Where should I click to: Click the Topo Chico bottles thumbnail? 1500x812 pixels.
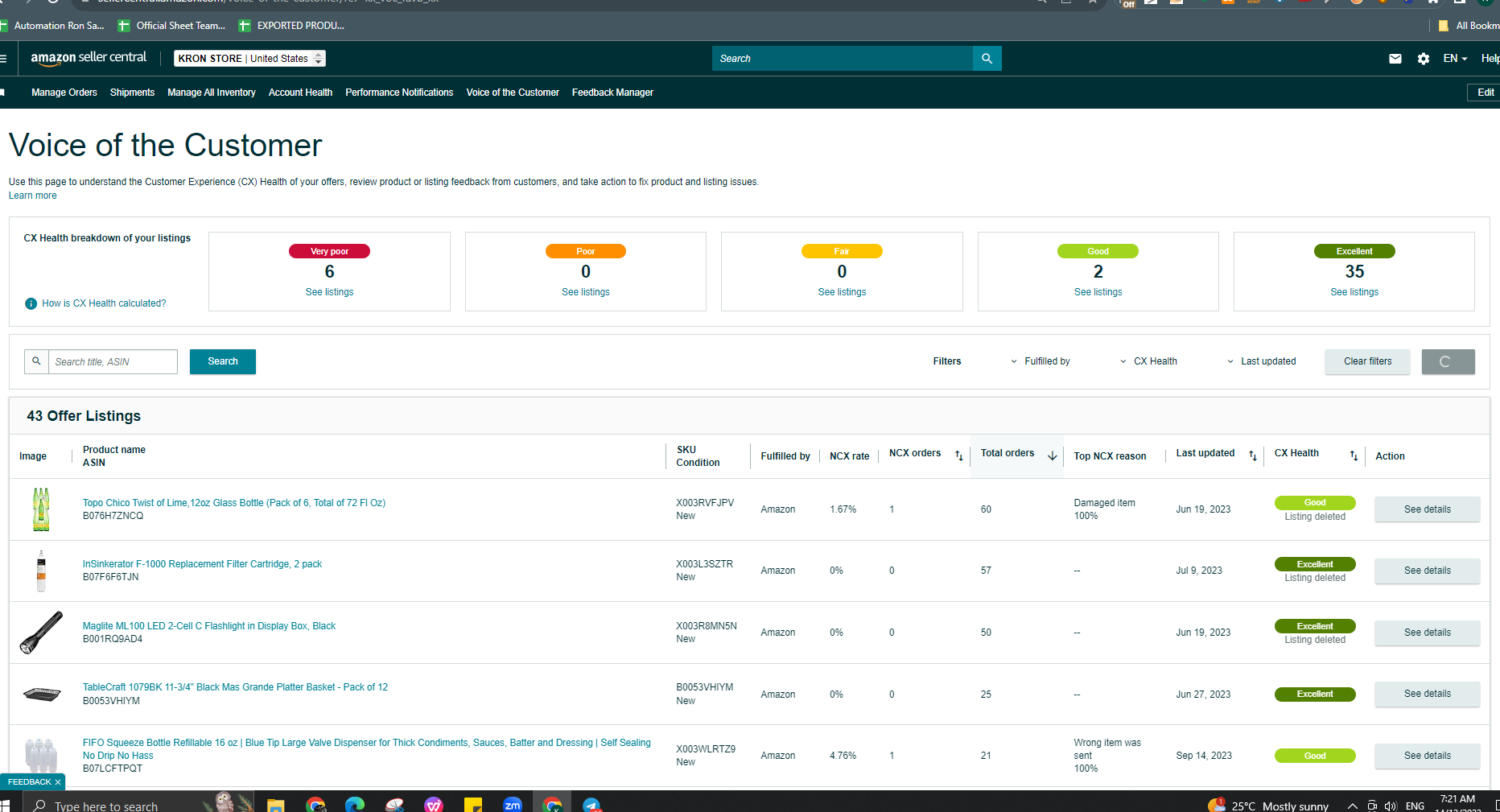point(41,509)
